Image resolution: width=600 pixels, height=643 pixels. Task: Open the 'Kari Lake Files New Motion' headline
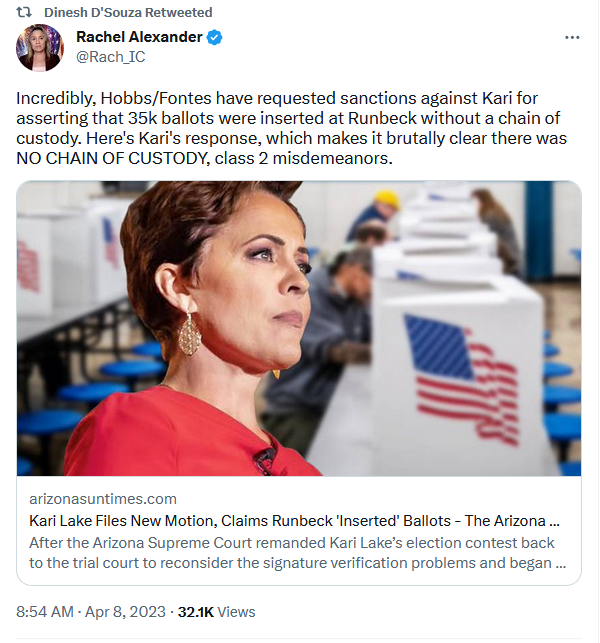coord(294,520)
